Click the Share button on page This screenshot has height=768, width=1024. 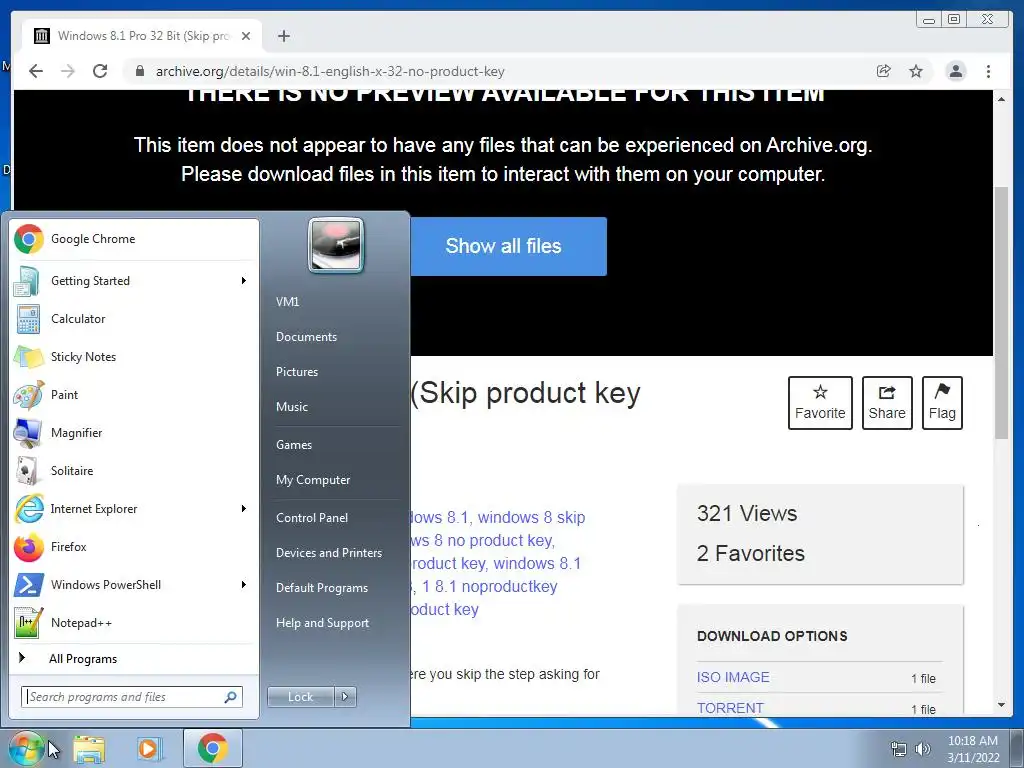[x=887, y=403]
